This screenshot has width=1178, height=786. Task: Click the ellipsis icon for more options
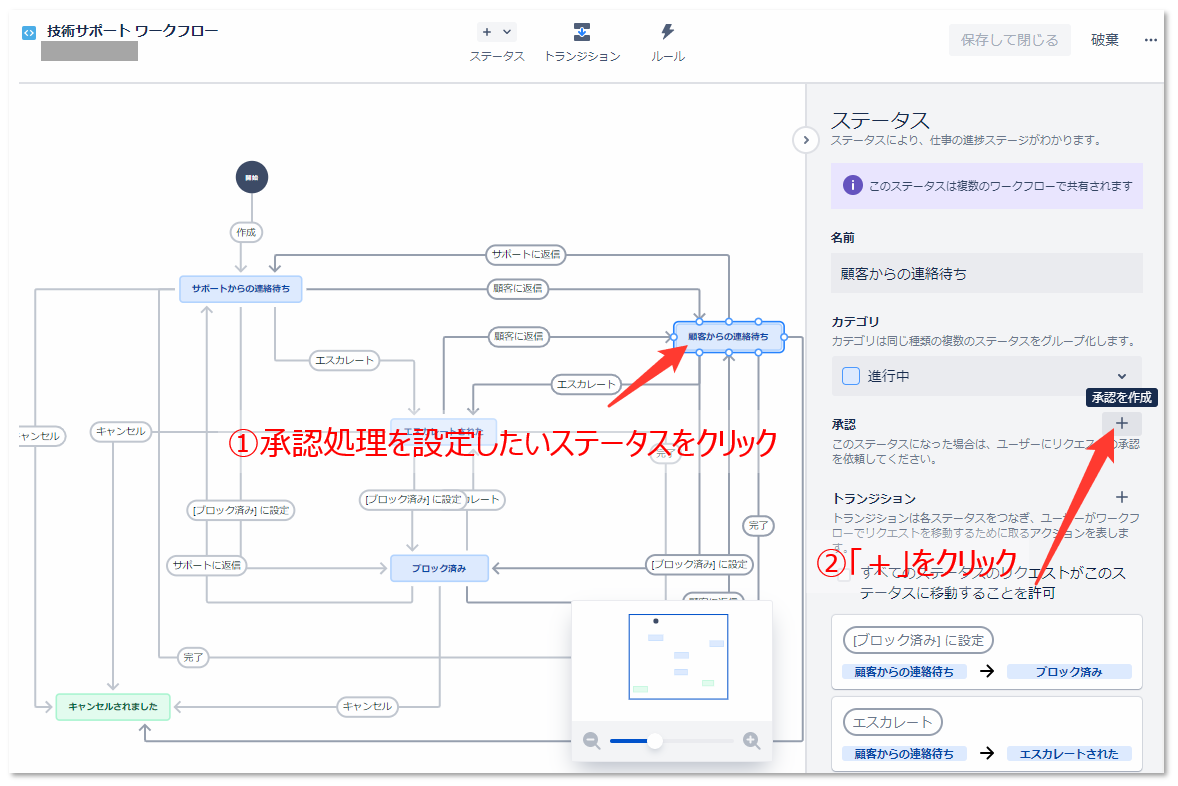1150,40
